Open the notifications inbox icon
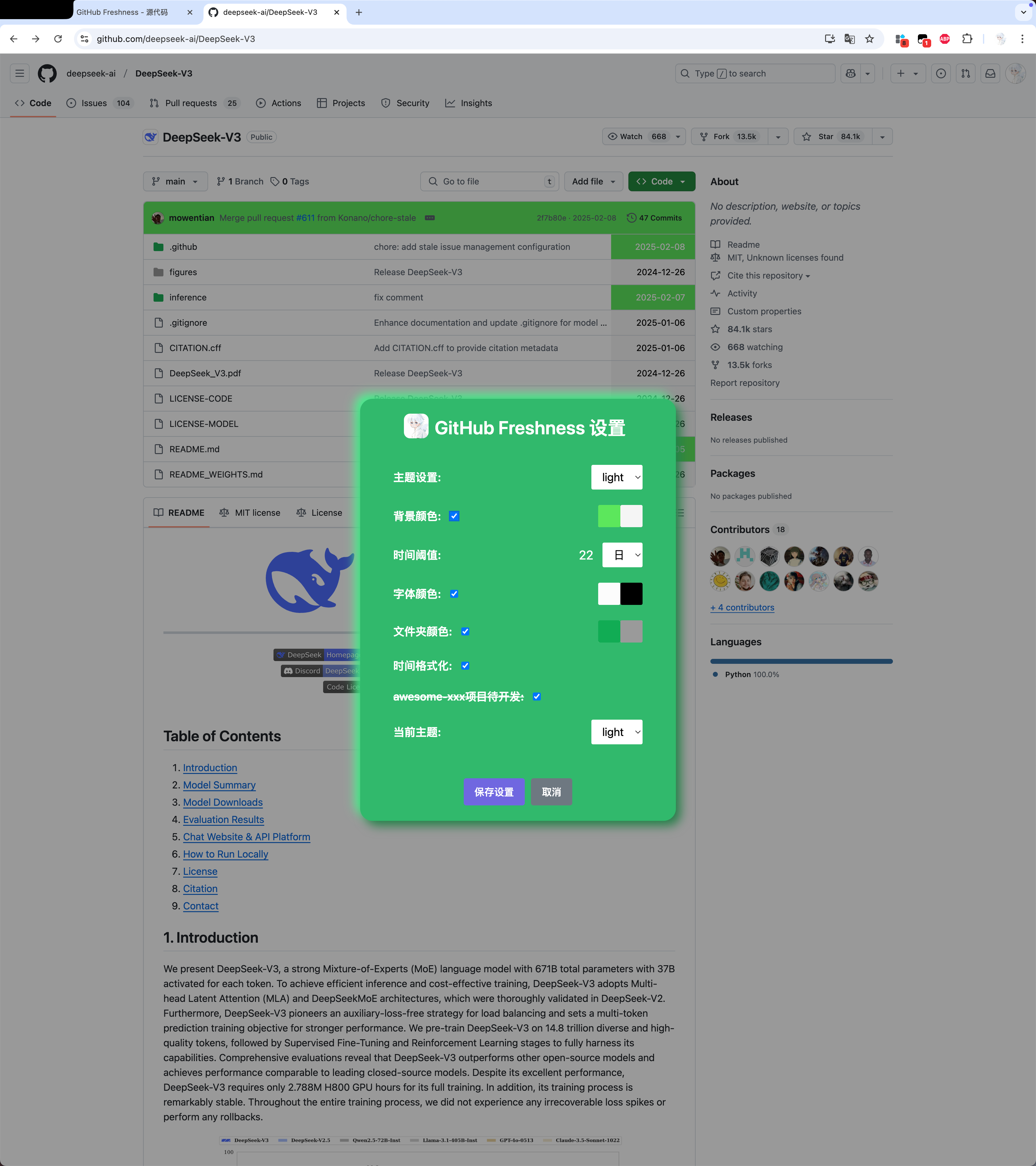This screenshot has height=1166, width=1036. [x=990, y=74]
